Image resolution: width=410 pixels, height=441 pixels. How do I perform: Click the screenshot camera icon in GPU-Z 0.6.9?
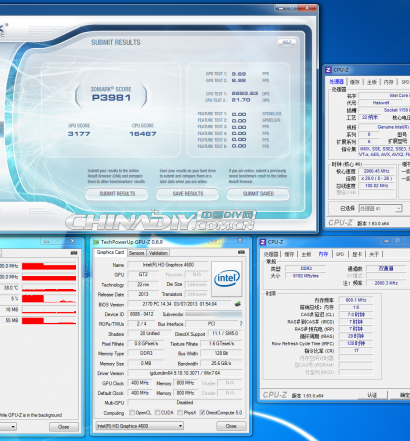point(241,252)
